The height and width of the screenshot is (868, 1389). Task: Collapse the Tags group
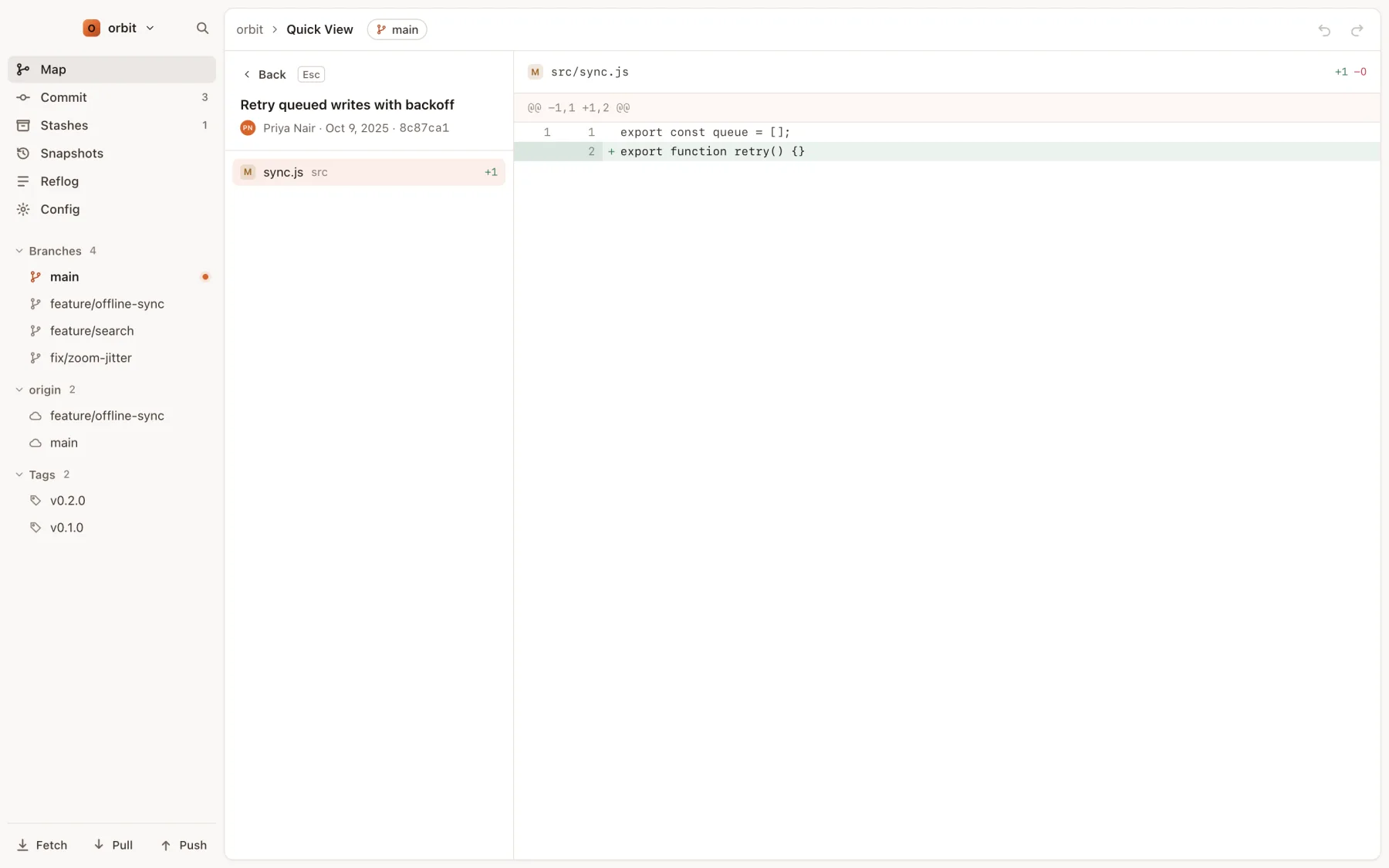pyautogui.click(x=42, y=475)
